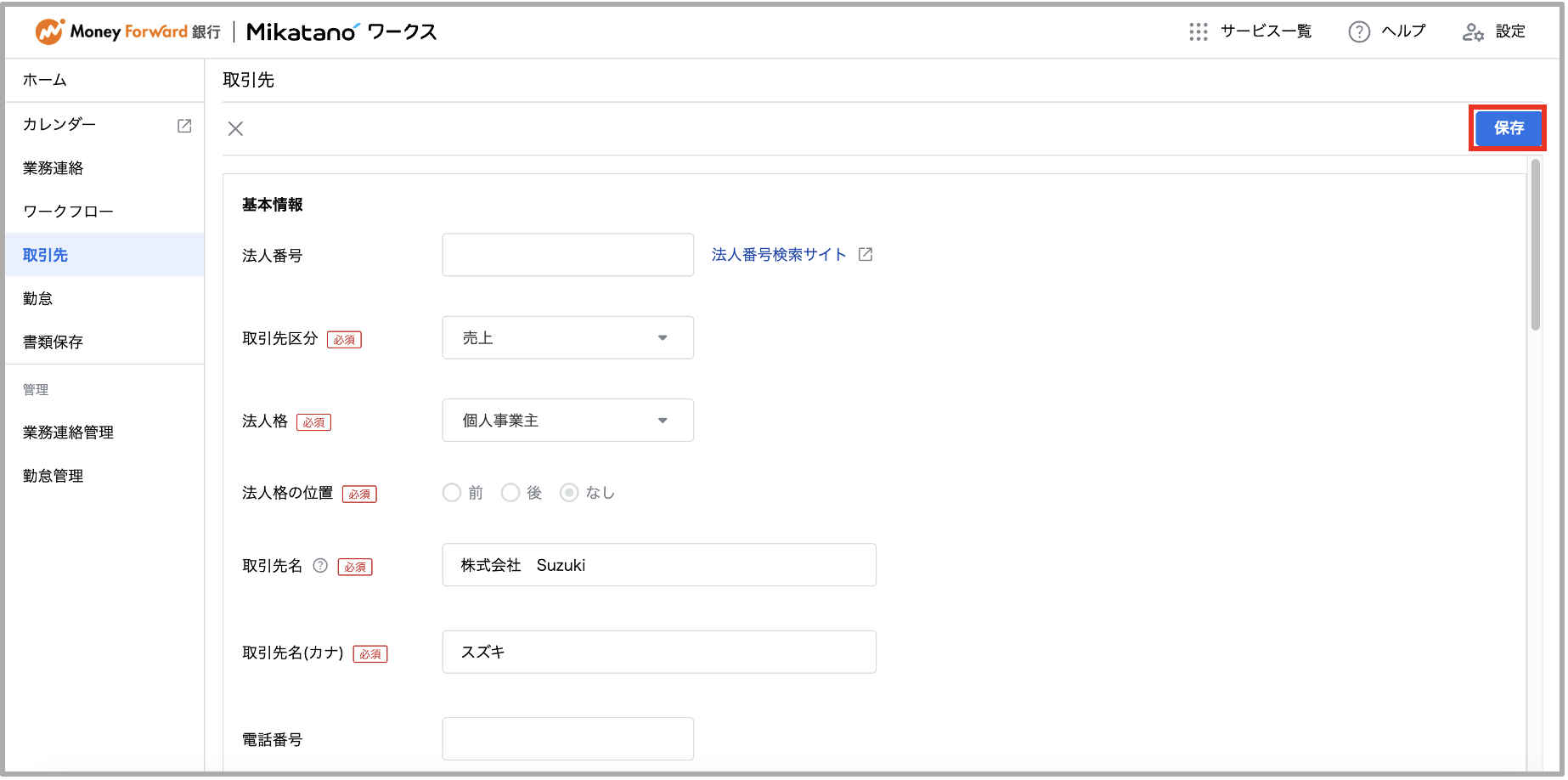Click the 取引先 page title
The image size is (1568, 780).
click(249, 80)
